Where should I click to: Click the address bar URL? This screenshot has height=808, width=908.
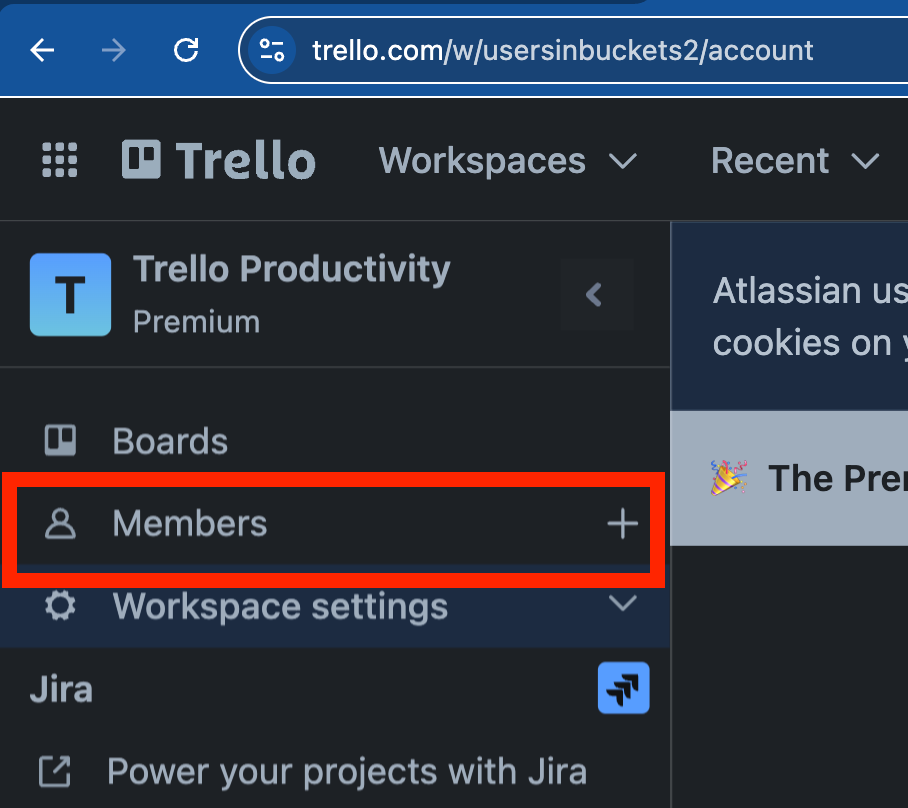562,50
